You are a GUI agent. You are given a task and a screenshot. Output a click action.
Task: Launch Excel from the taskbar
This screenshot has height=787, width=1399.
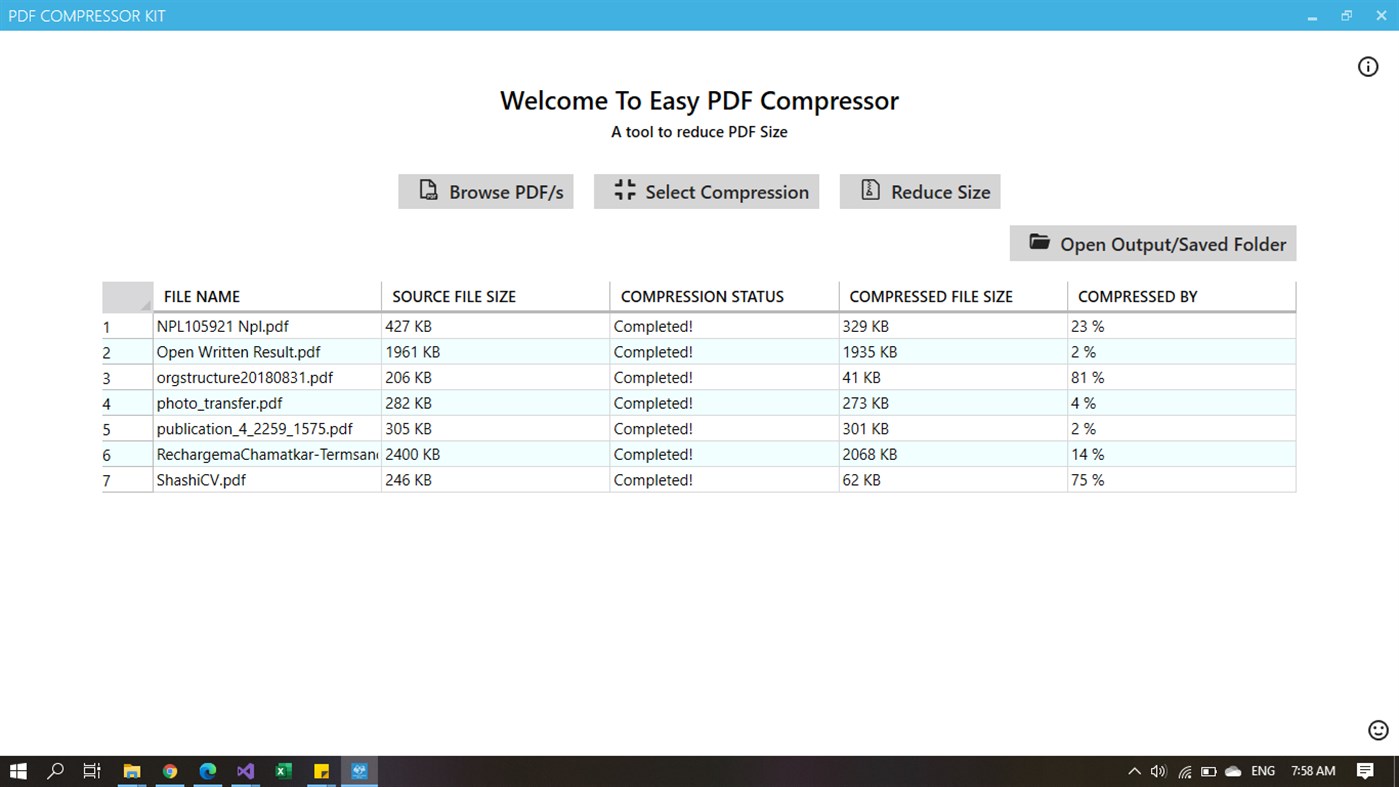(x=283, y=771)
